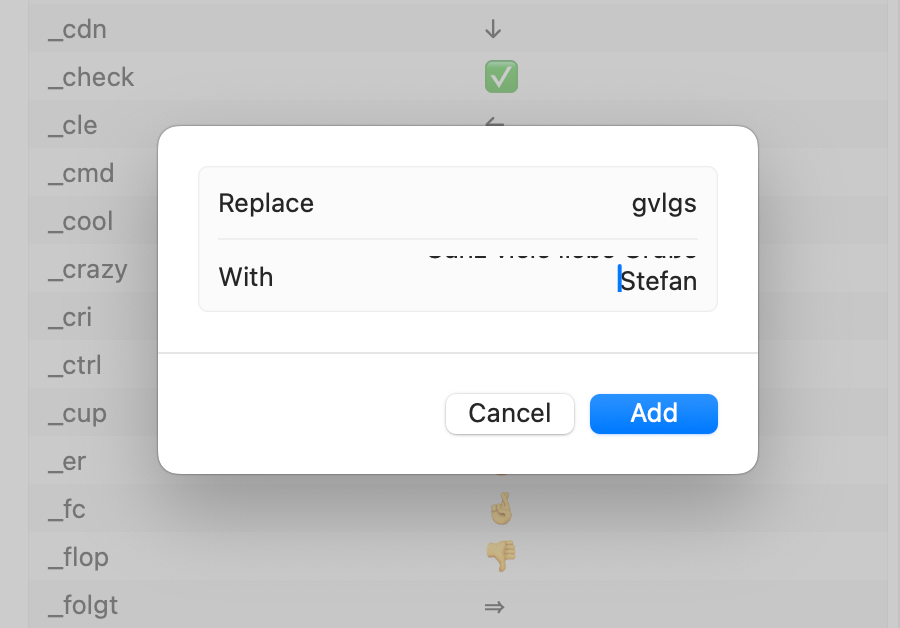Select the _flop shortcut row
This screenshot has height=628, width=900.
coord(457,556)
